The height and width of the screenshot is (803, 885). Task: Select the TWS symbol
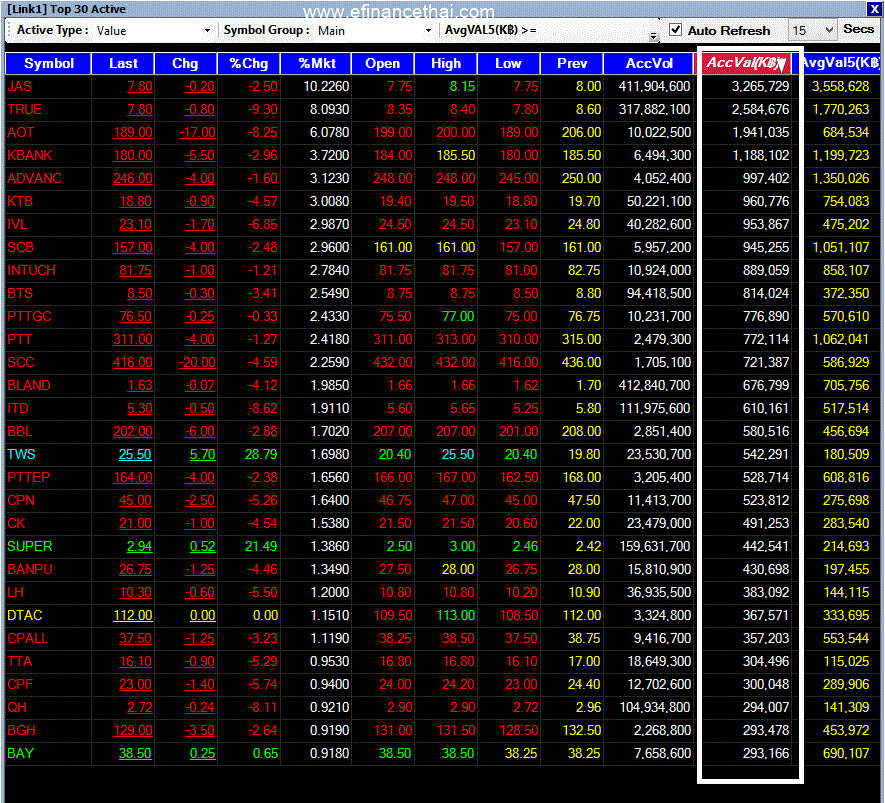pos(21,454)
